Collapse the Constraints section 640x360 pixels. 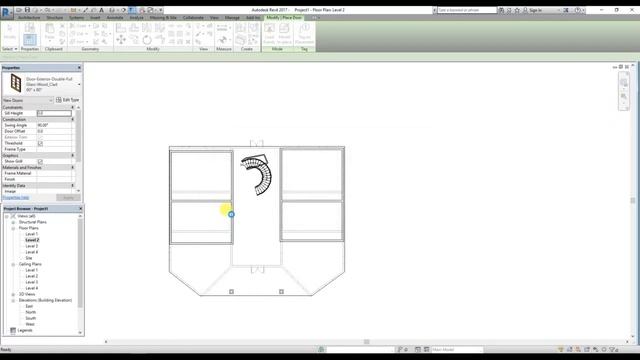click(73, 107)
